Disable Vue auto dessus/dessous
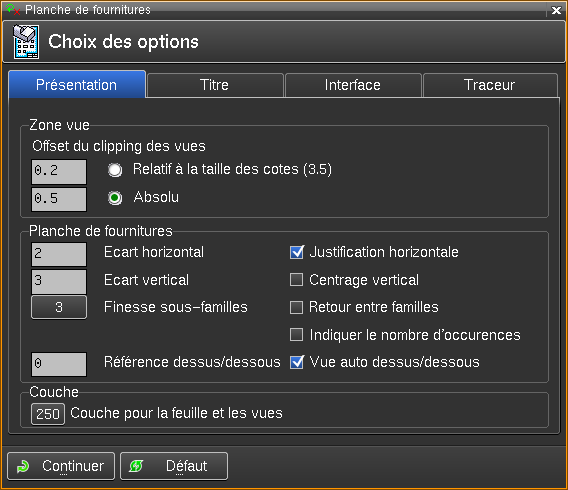The width and height of the screenshot is (568, 490). click(297, 362)
